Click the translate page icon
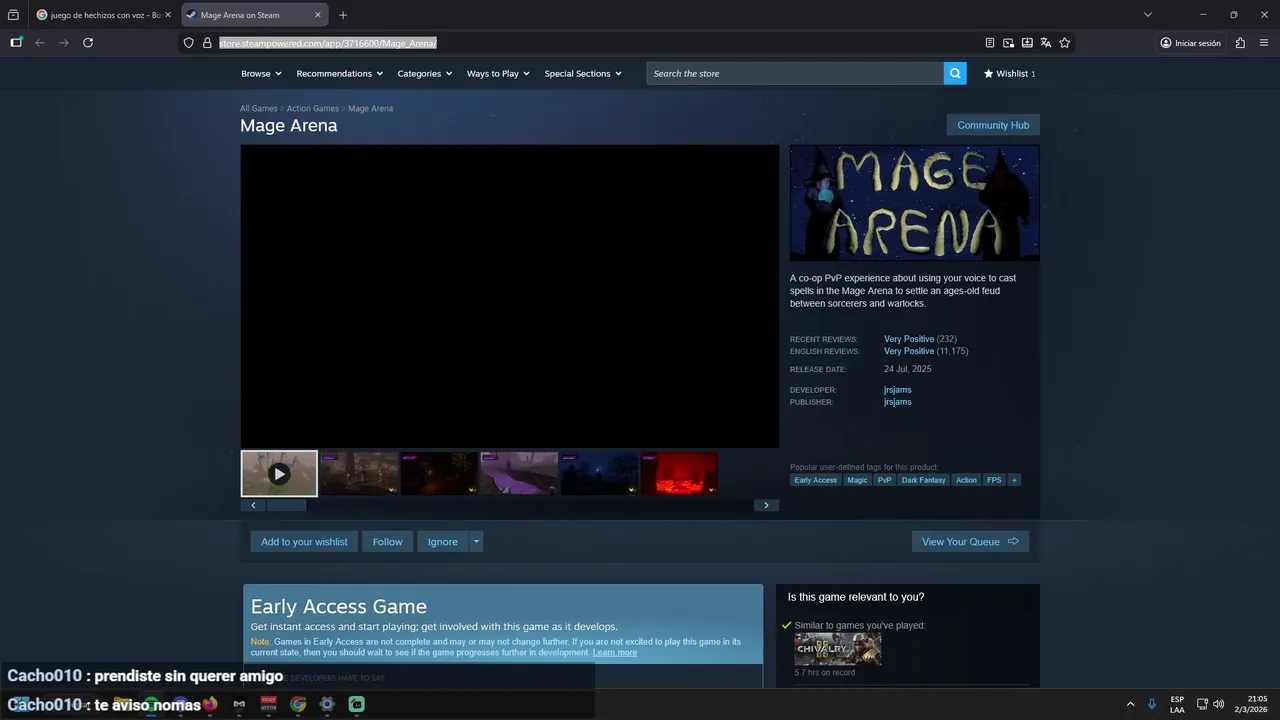Viewport: 1280px width, 720px height. pyautogui.click(x=1046, y=43)
